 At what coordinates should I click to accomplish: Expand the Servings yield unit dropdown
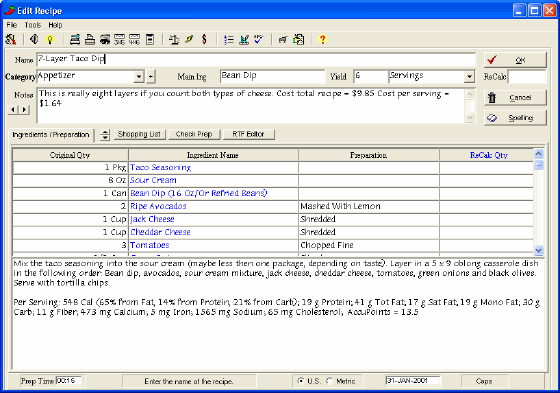(469, 76)
